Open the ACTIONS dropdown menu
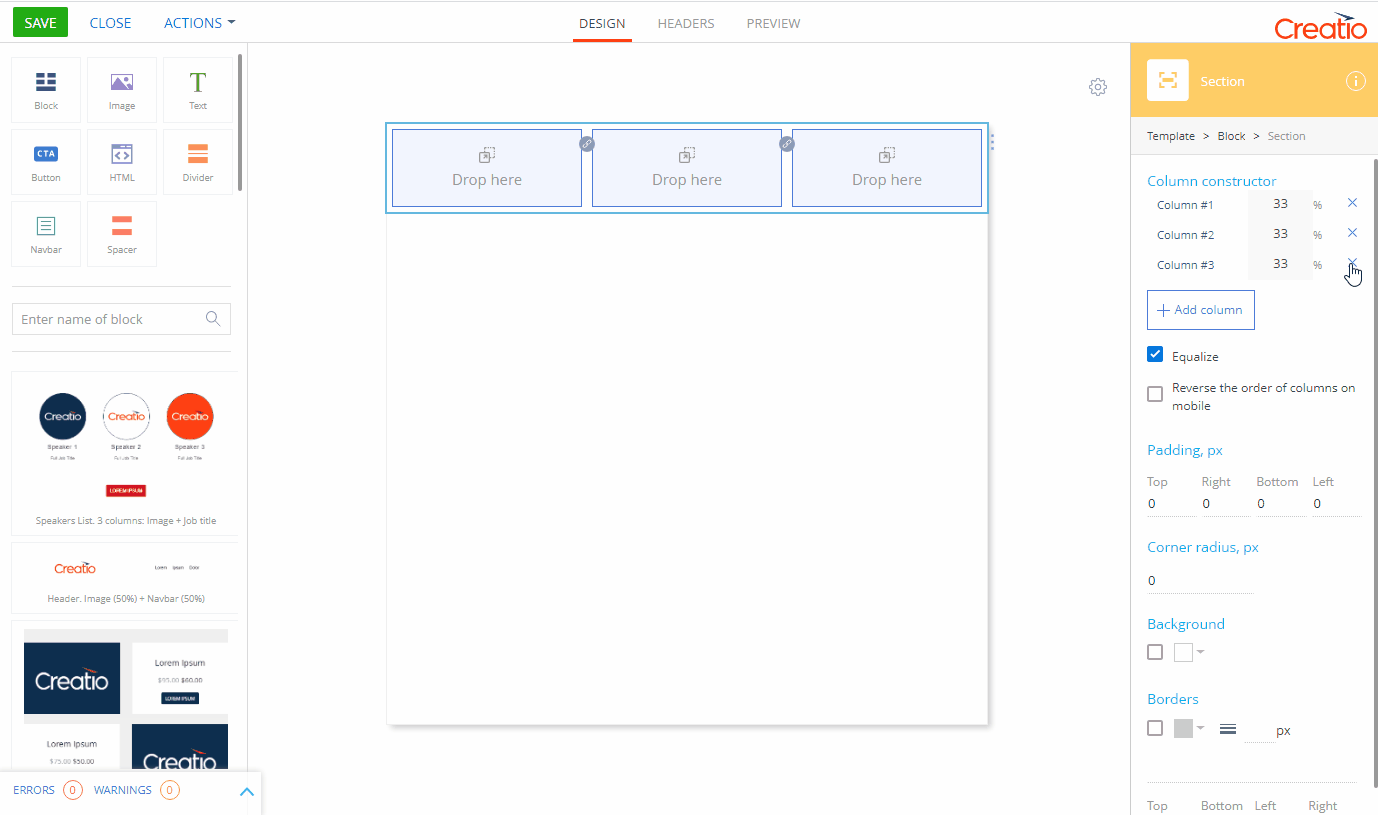The image size is (1378, 815). [199, 23]
